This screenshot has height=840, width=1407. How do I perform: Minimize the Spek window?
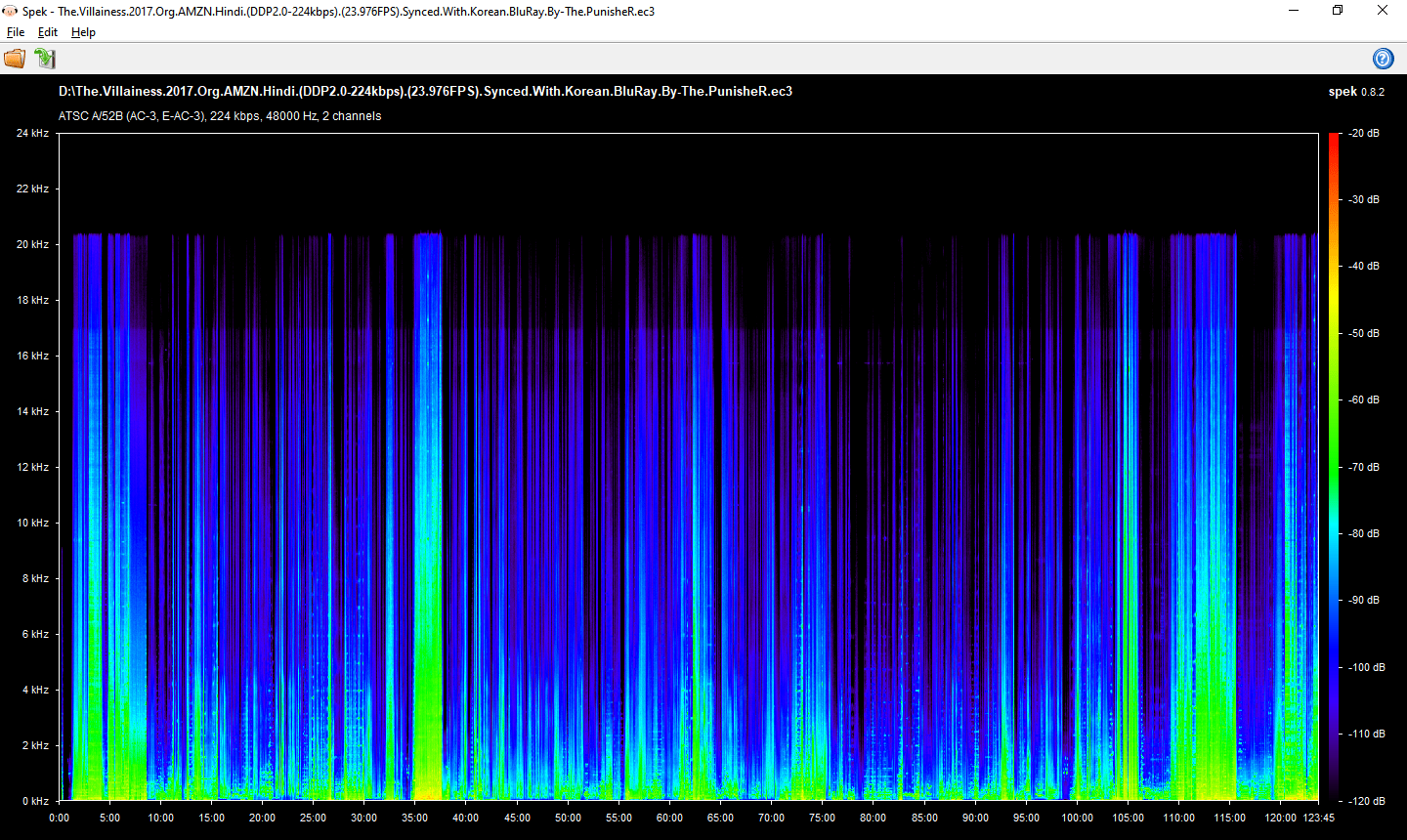pos(1294,11)
